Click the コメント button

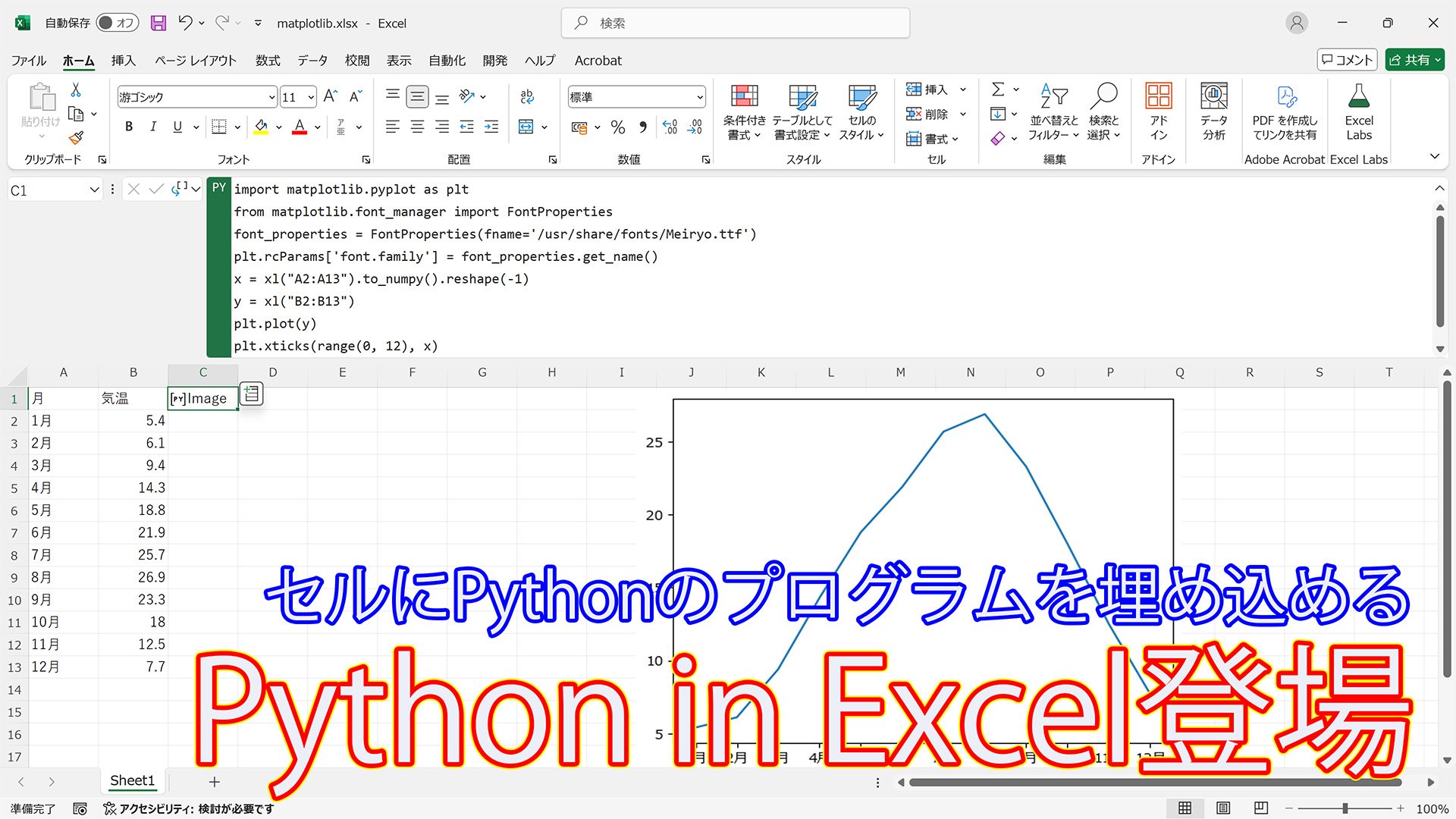(x=1347, y=60)
